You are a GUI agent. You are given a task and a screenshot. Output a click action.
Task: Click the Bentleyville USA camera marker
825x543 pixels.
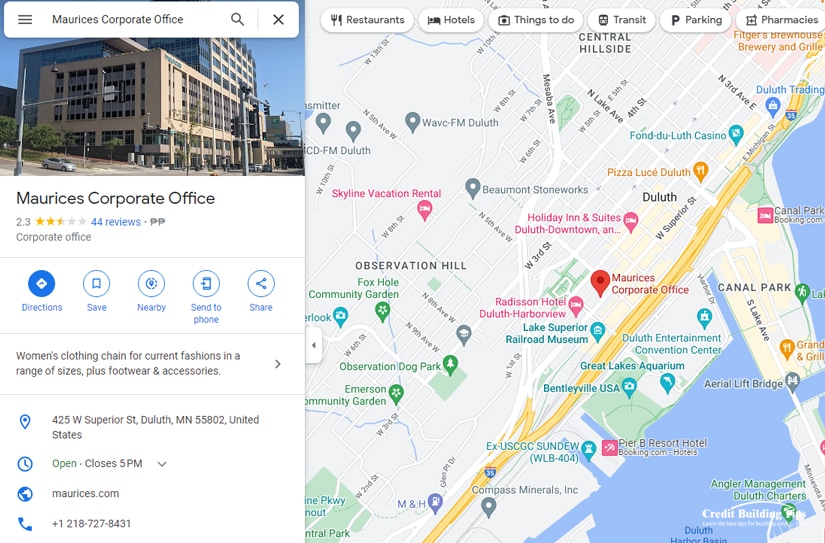pos(629,388)
